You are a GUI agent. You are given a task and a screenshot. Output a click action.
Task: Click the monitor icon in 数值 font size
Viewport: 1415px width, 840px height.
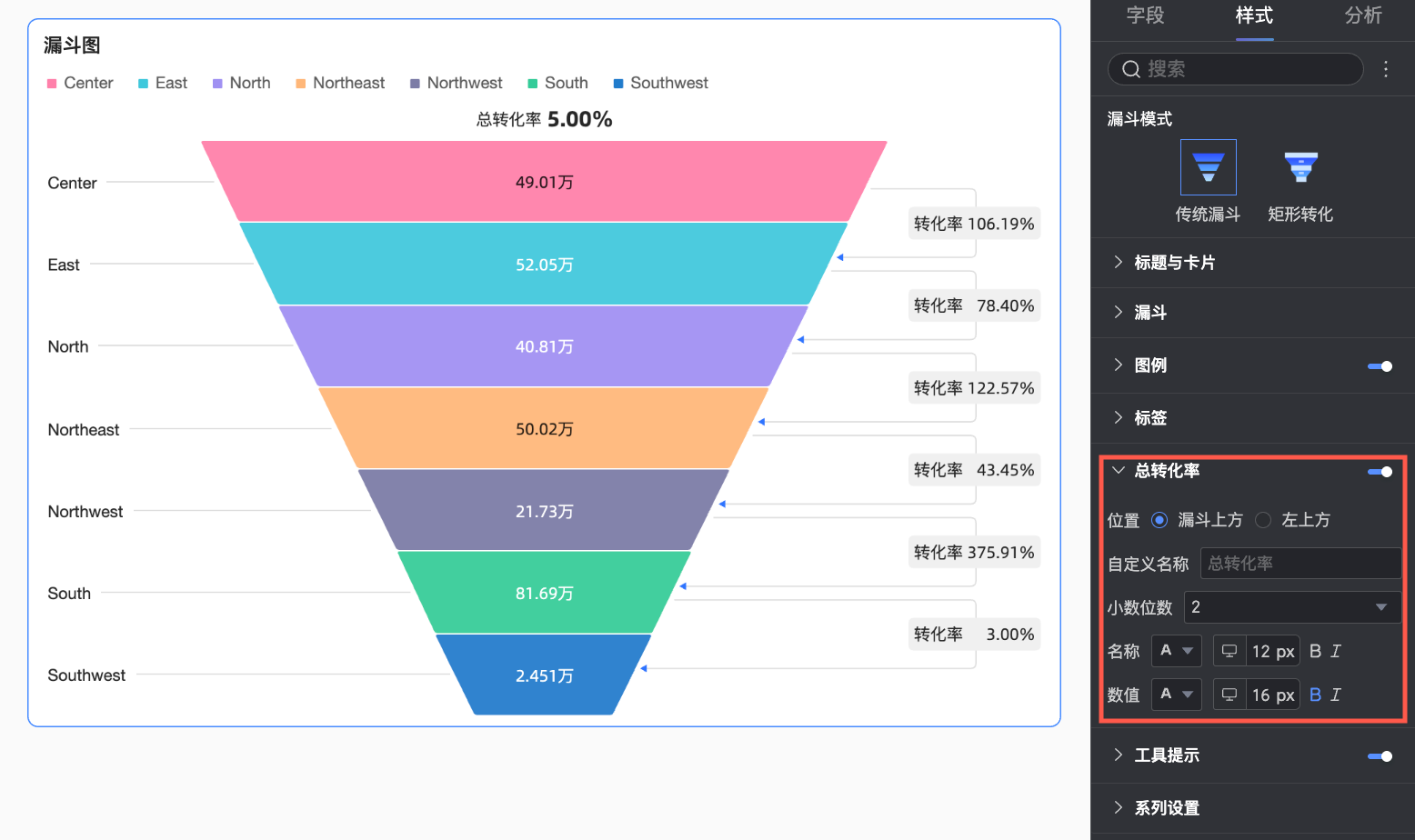point(1229,695)
